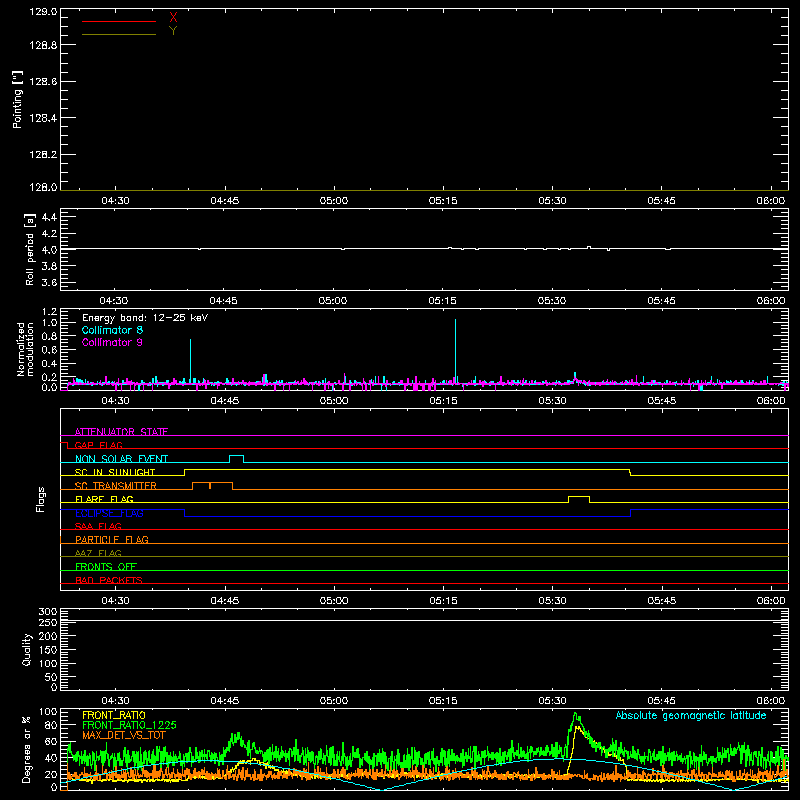Select 'Energy band: 12-25 keV' annotation
The image size is (800, 800).
145,318
